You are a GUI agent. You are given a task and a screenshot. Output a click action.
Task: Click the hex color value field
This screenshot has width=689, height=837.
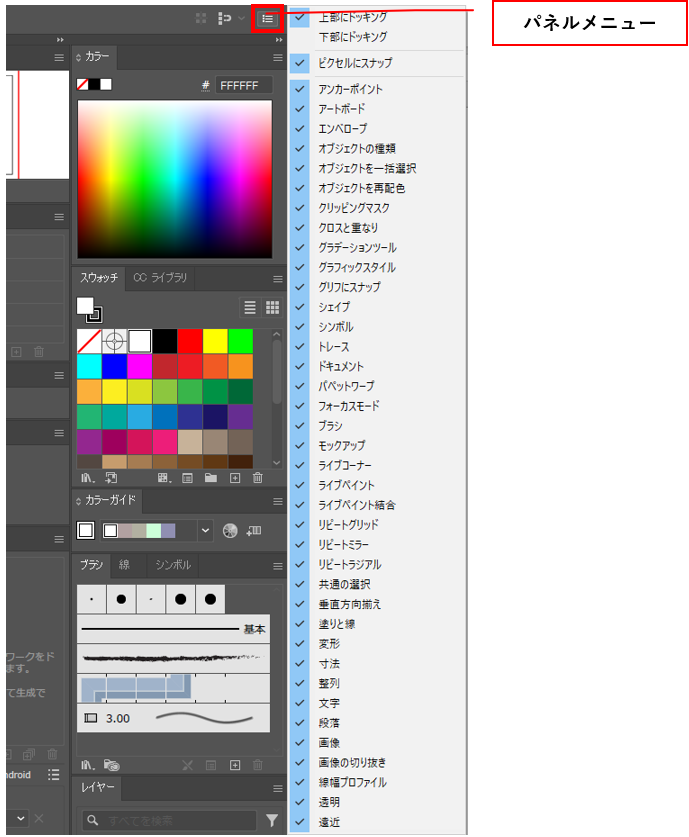click(x=244, y=86)
